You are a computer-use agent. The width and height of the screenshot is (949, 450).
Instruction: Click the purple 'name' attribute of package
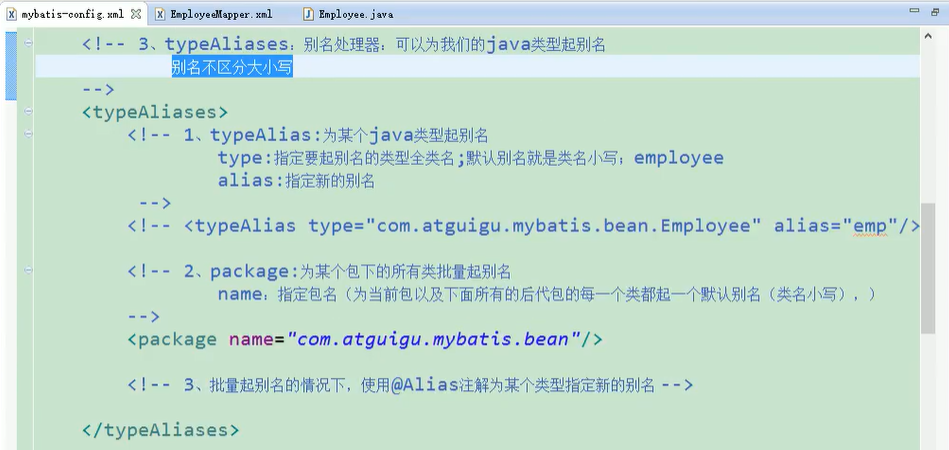[251, 339]
